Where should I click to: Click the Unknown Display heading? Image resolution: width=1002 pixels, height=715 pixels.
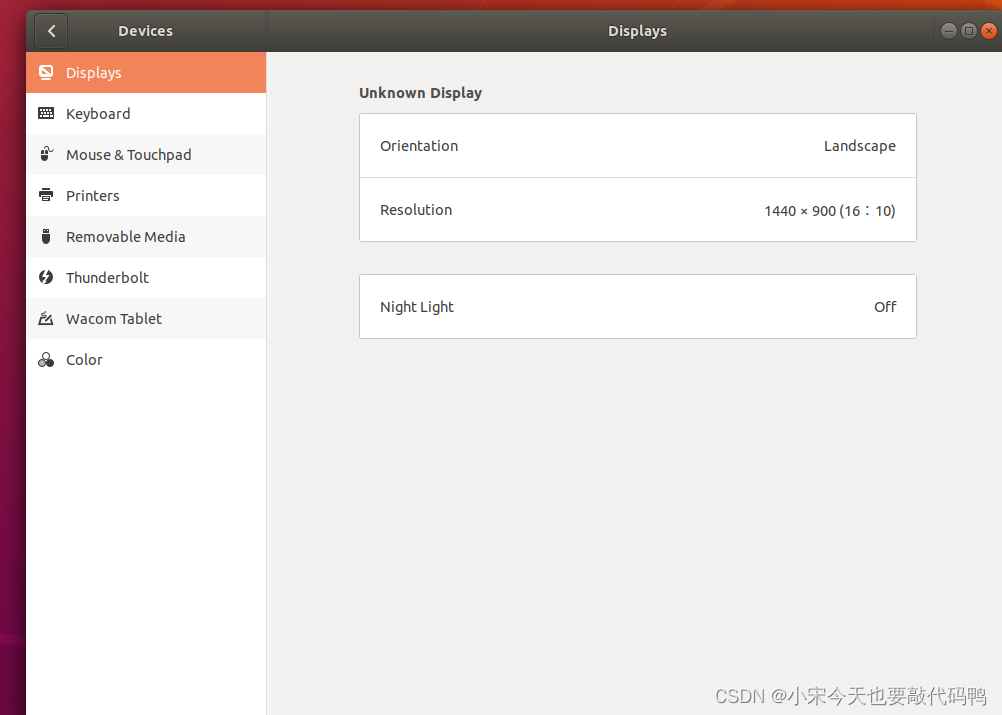(420, 92)
